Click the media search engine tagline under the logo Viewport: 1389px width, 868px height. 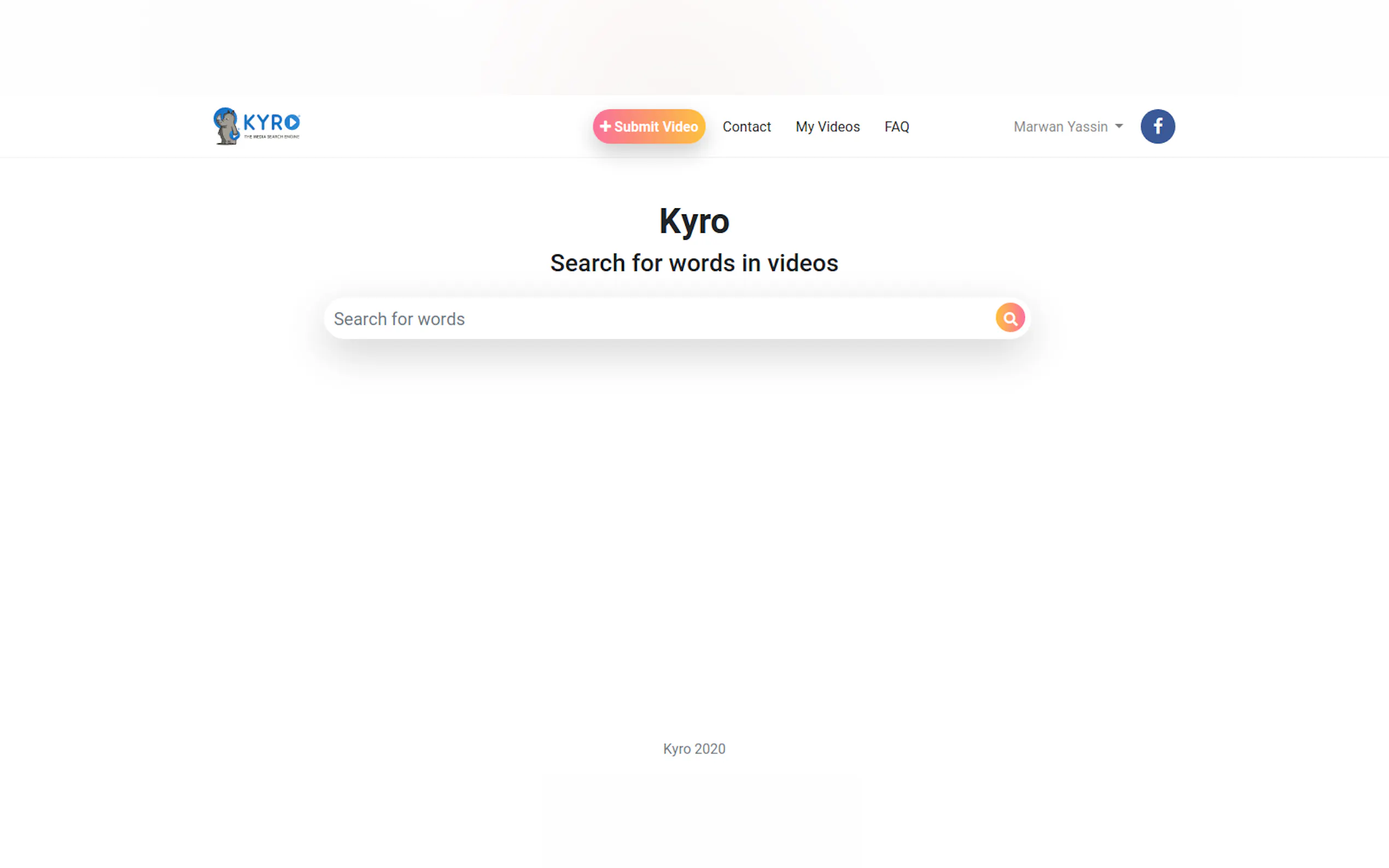pyautogui.click(x=271, y=137)
